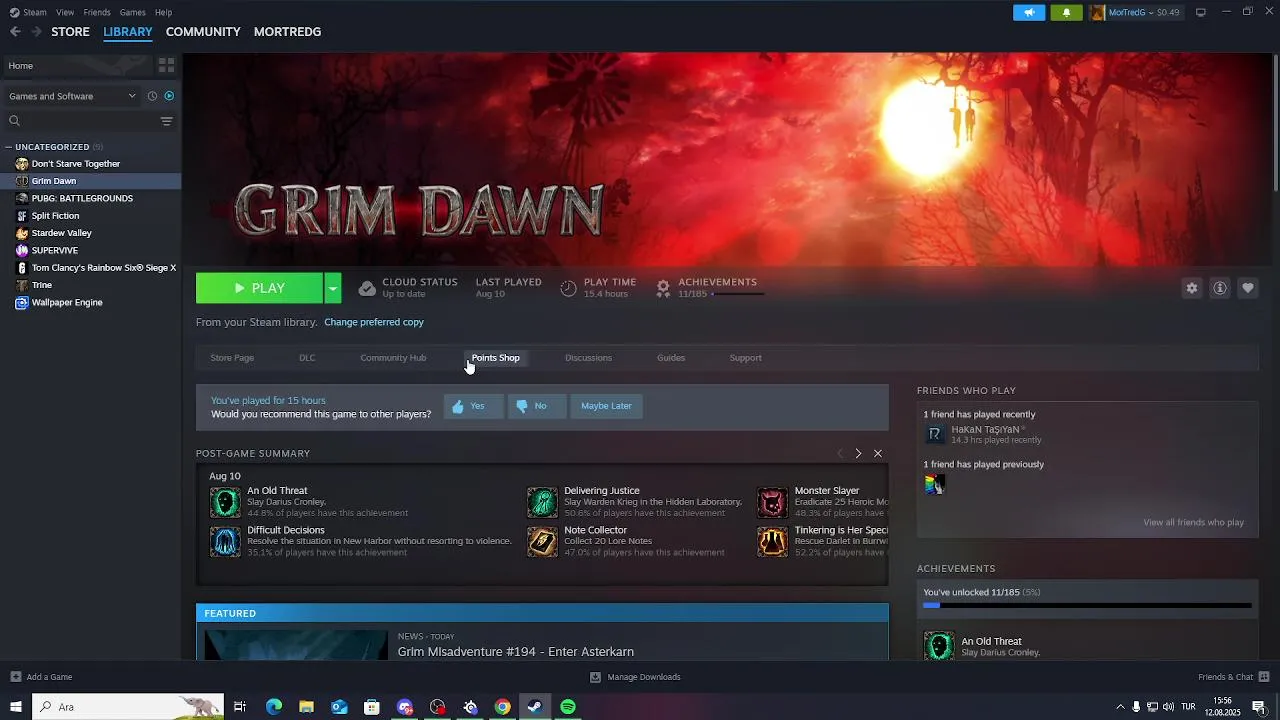
Task: Open Friends & Chat panel
Action: coord(1233,677)
